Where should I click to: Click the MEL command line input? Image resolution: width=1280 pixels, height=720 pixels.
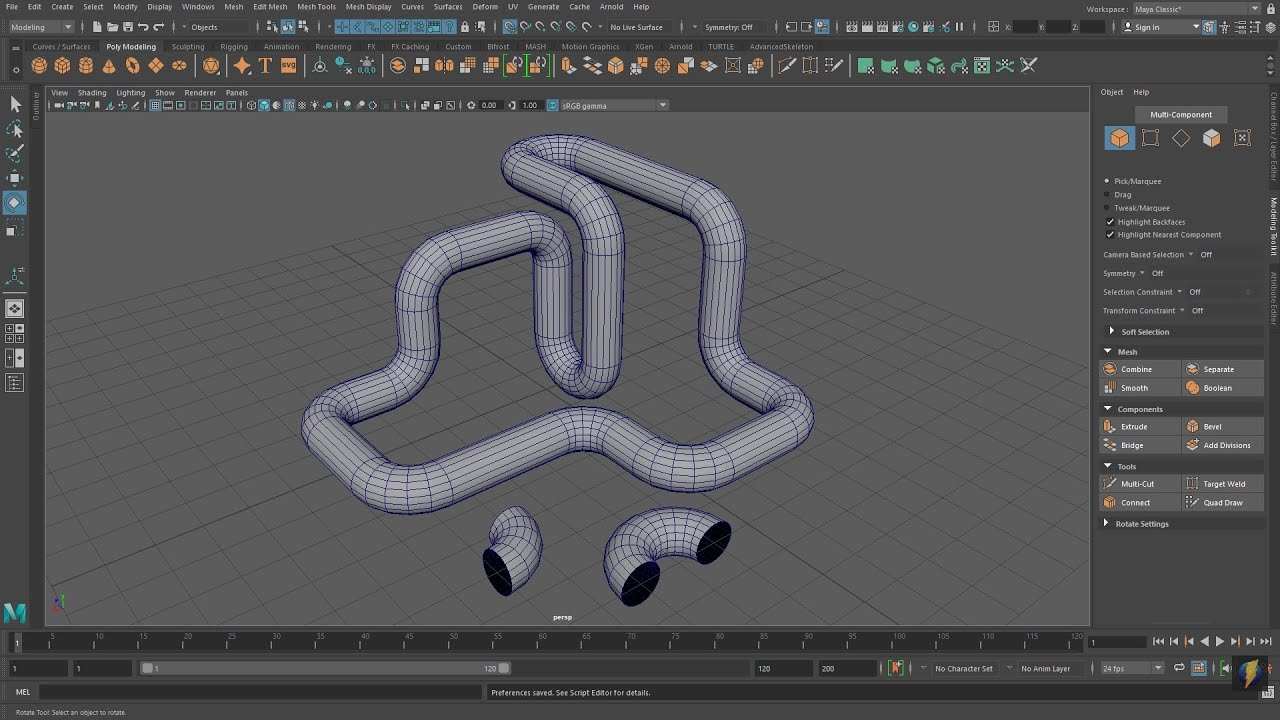[x=260, y=692]
